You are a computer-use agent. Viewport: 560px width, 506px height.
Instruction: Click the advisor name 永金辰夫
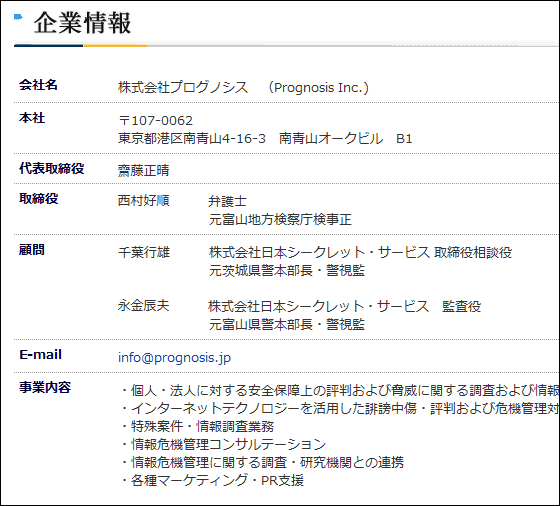pyautogui.click(x=144, y=306)
